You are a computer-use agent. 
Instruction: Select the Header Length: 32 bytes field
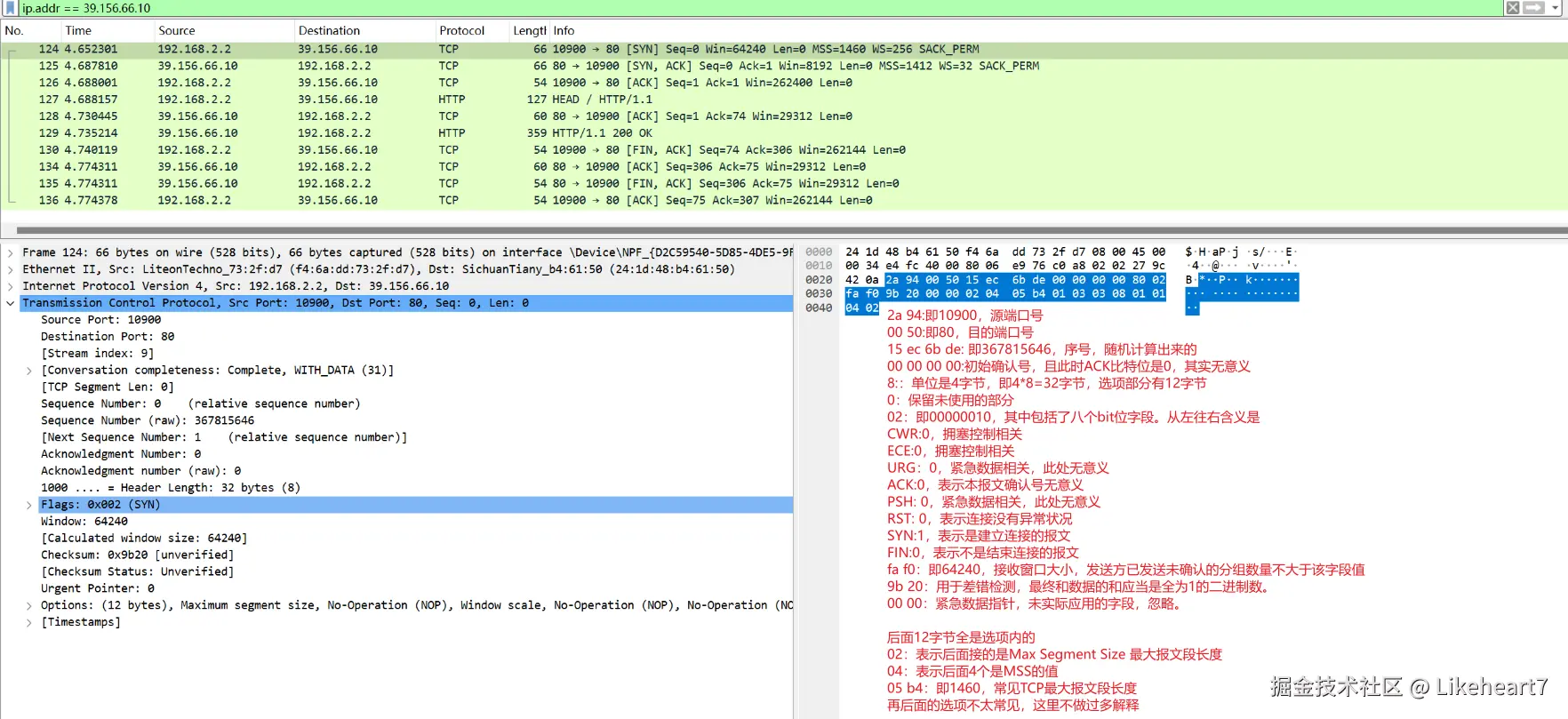tap(170, 488)
